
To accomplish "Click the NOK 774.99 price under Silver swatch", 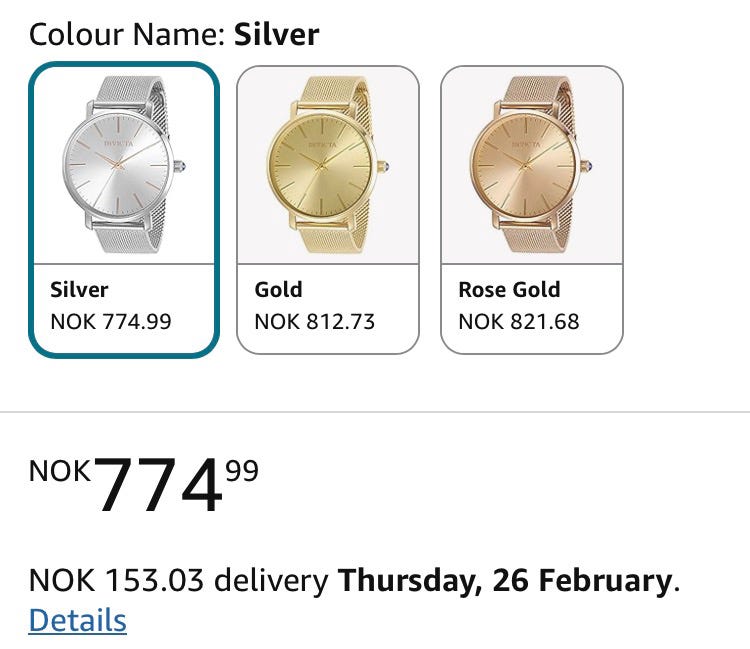I will pyautogui.click(x=111, y=322).
